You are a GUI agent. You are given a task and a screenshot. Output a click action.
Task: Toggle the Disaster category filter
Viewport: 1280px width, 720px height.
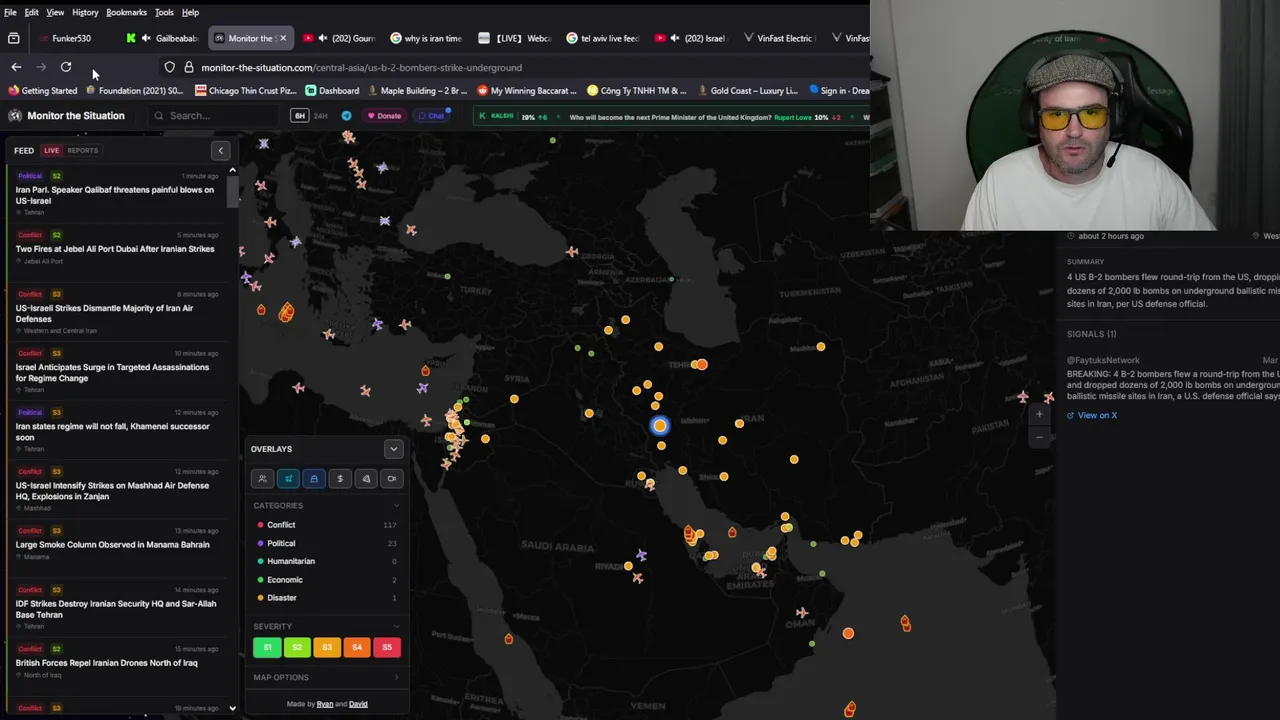pos(326,598)
